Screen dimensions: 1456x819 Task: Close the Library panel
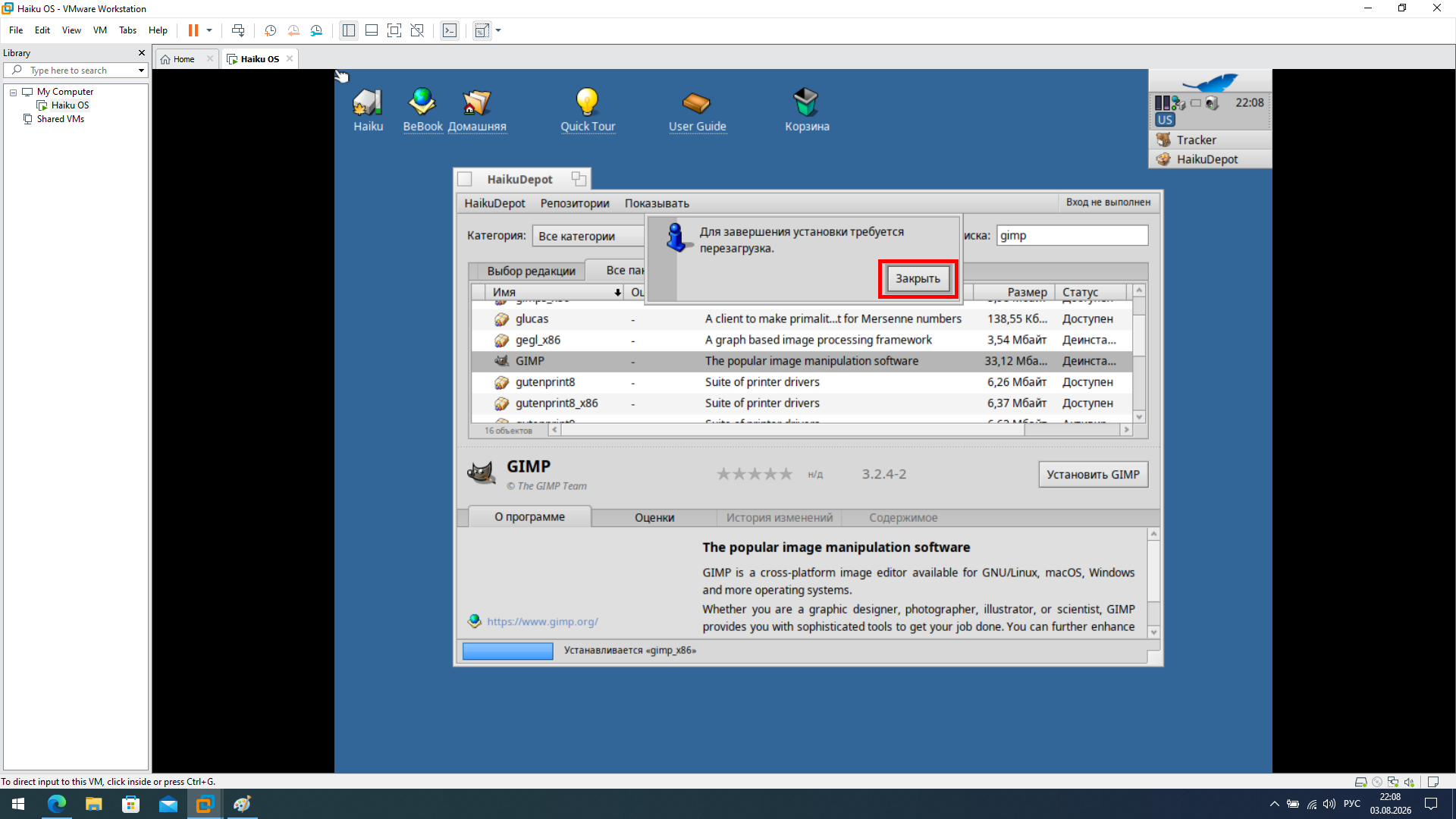click(x=141, y=53)
